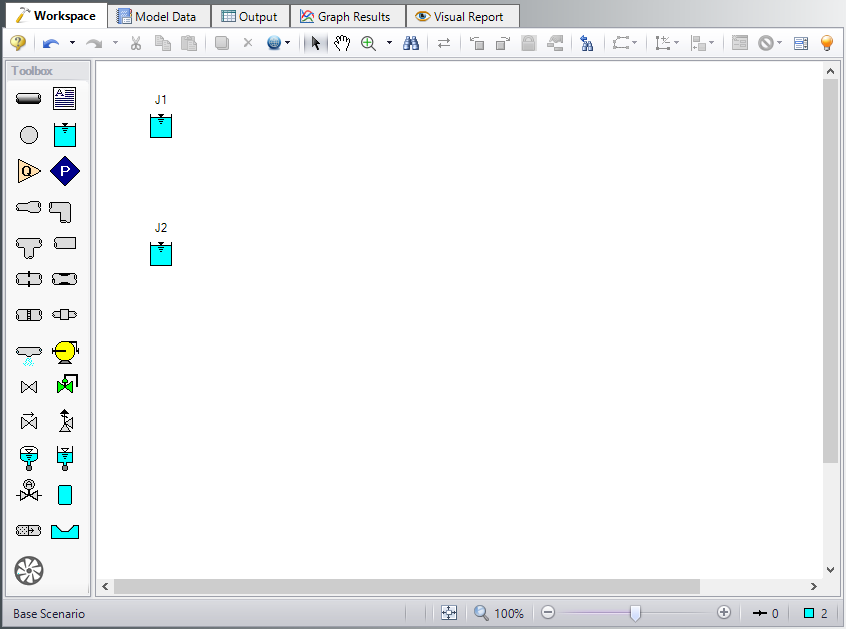Click the Delete X icon
Screen dimensions: 846x629
point(248,43)
